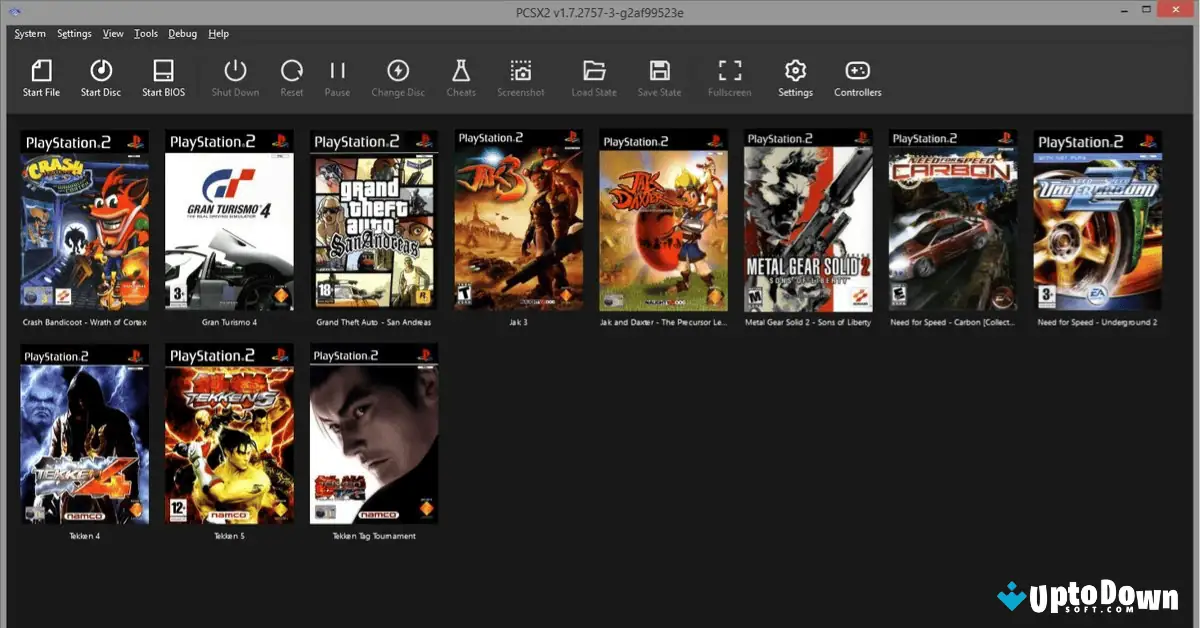
Task: Open Settings via the gear icon
Action: (795, 73)
